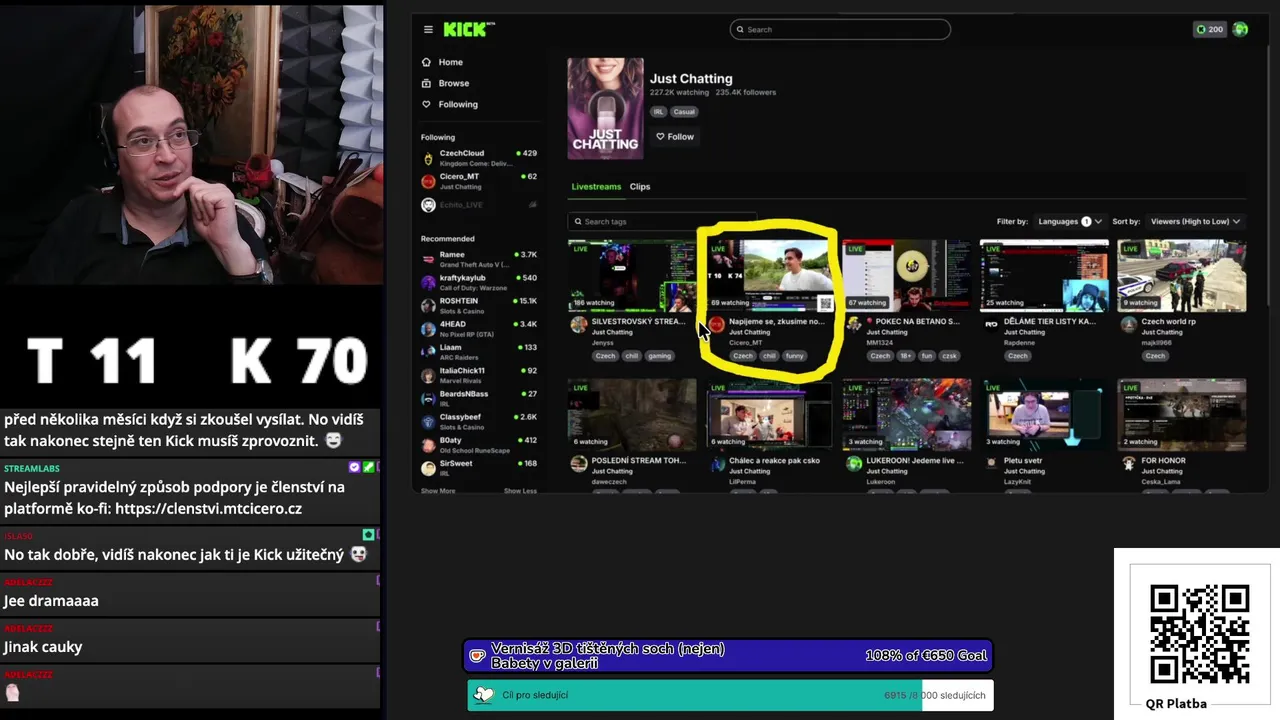The width and height of the screenshot is (1280, 720).
Task: Click the ko-fi clenstvi.mtcicero.cz link in chat
Action: pos(208,509)
